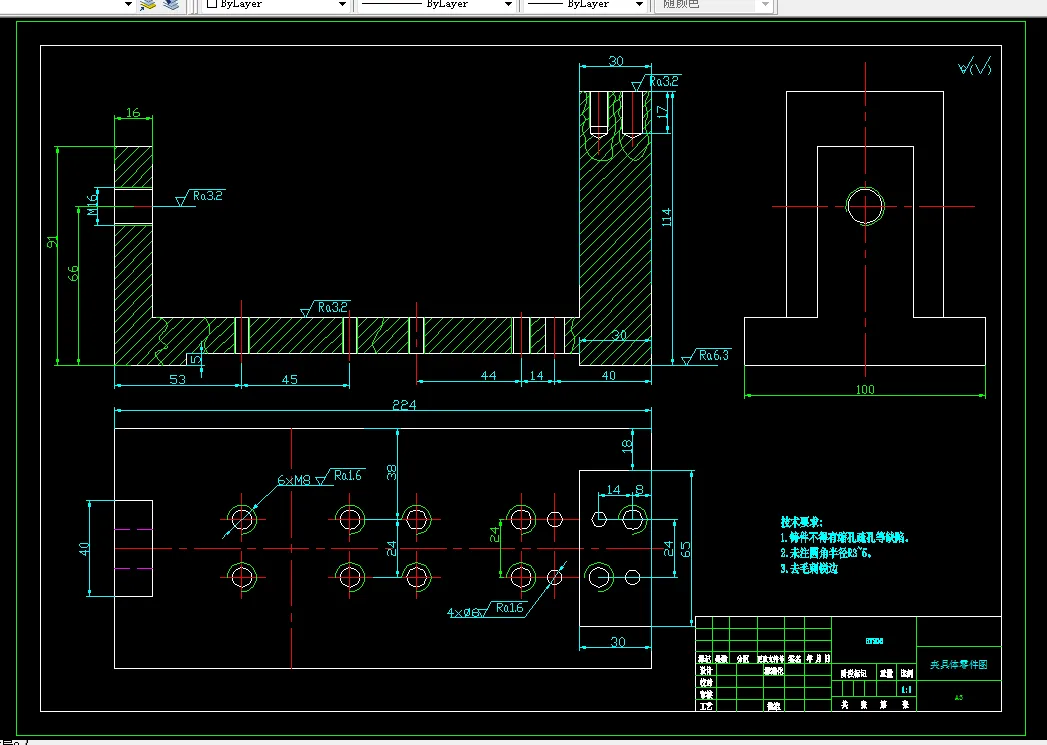Click the Make Object's Layer Current icon
The image size is (1047, 745).
tap(148, 4)
